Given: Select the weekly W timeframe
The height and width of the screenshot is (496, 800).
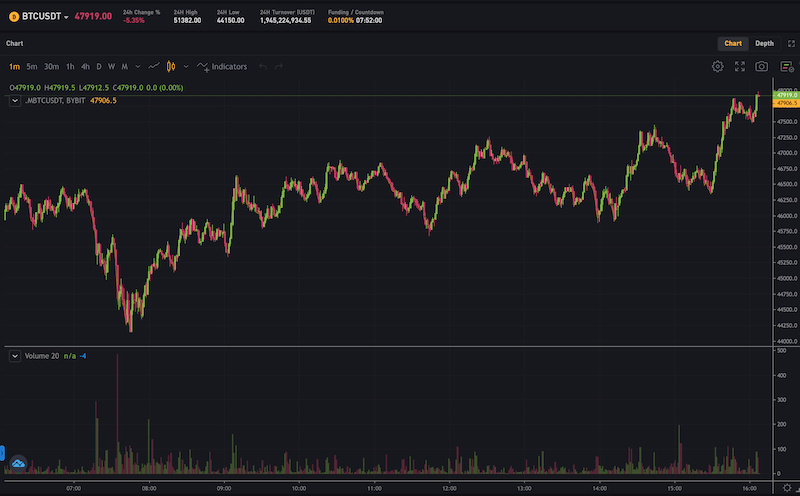Looking at the screenshot, I should (x=111, y=66).
